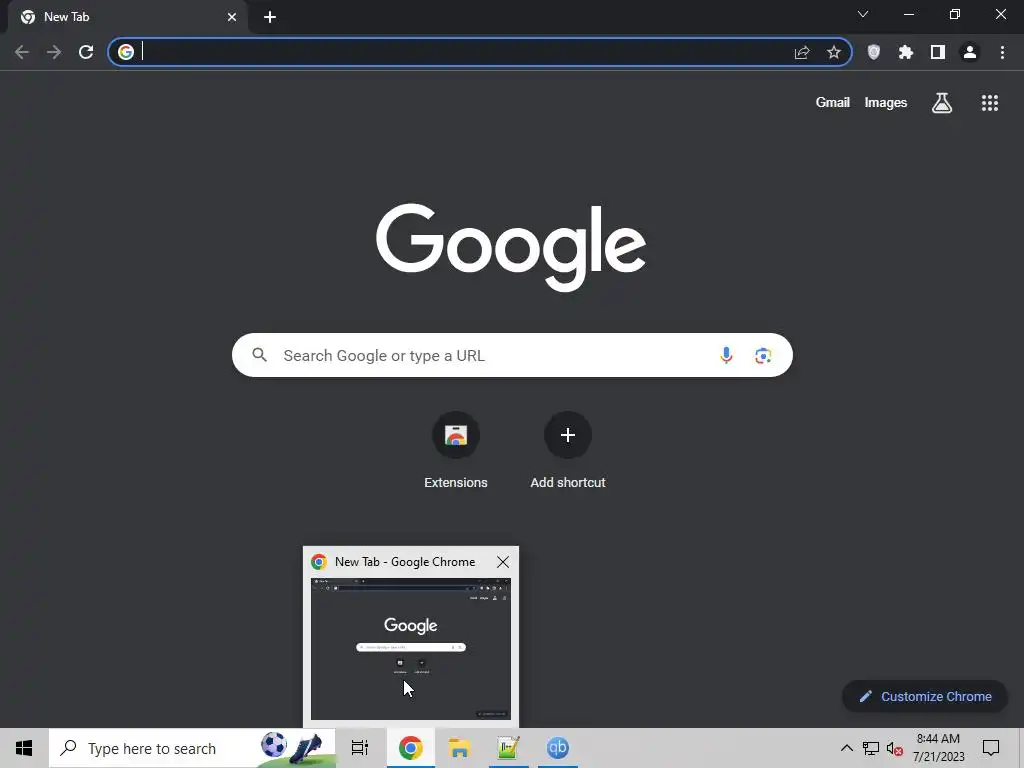Go forward using the forward arrow
Screen dimensions: 1024x768
[x=54, y=52]
